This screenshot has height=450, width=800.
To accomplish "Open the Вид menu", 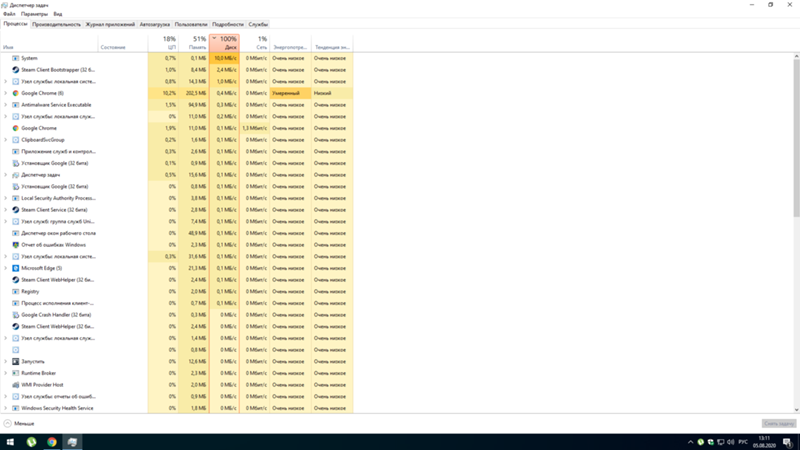I will pos(58,14).
